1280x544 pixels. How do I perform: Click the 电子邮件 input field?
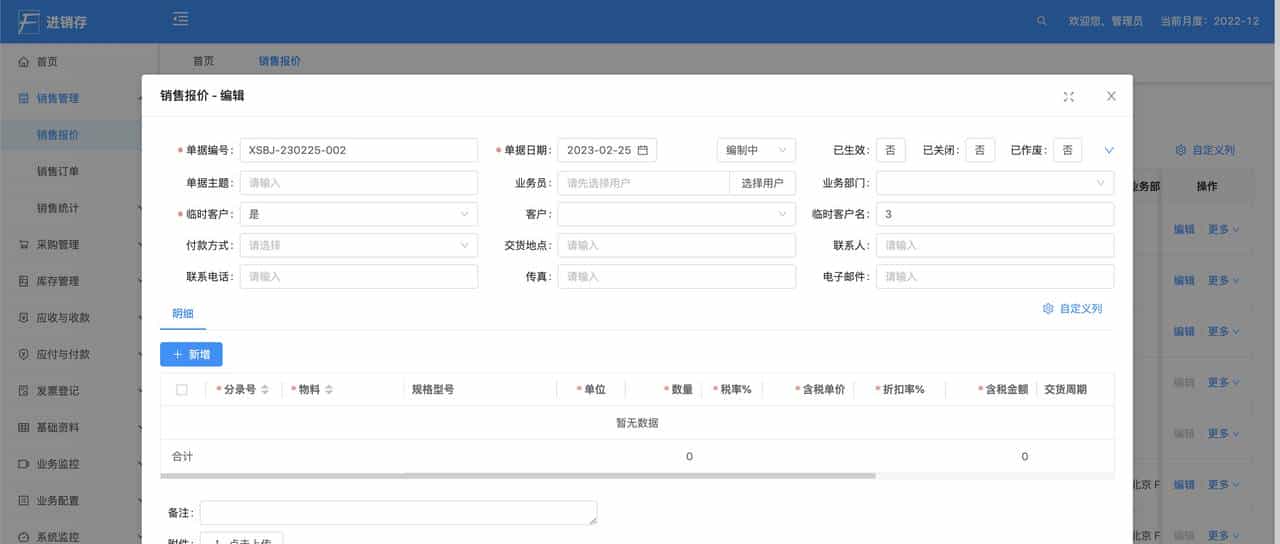pos(995,276)
